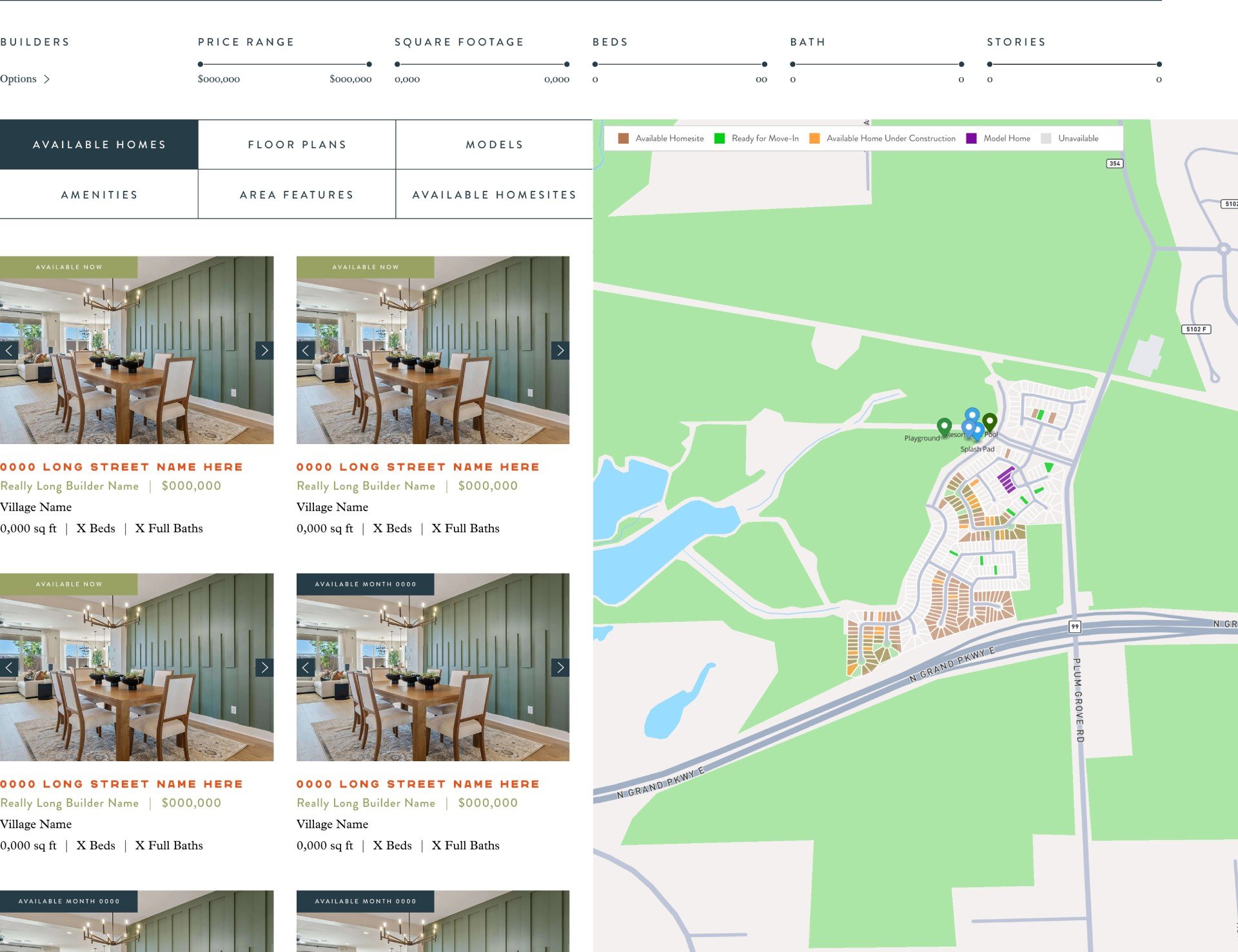
Task: Show next photo on middle-left Available Now listing
Action: point(264,668)
